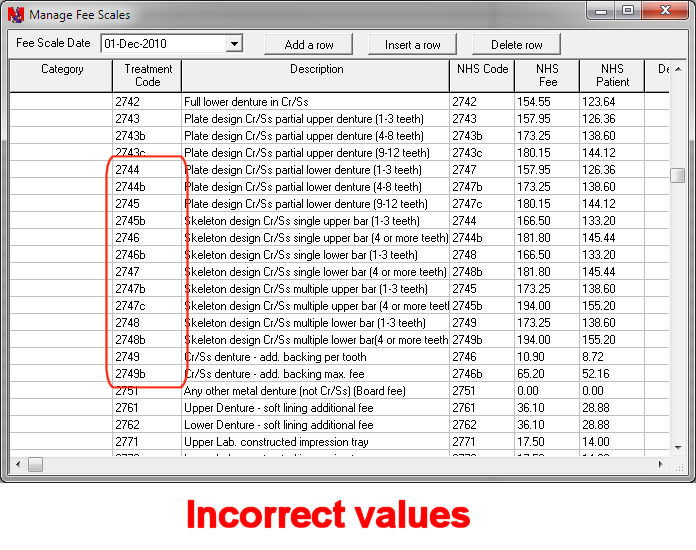The image size is (696, 550).
Task: Select treatment code cell 2749b
Action: click(147, 374)
